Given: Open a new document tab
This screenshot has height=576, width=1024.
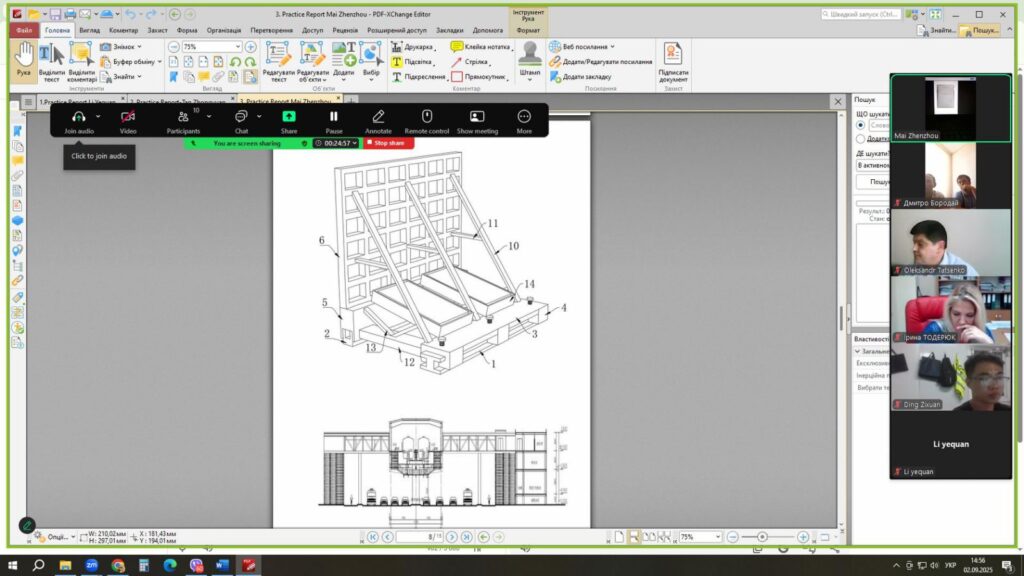Looking at the screenshot, I should click(351, 101).
